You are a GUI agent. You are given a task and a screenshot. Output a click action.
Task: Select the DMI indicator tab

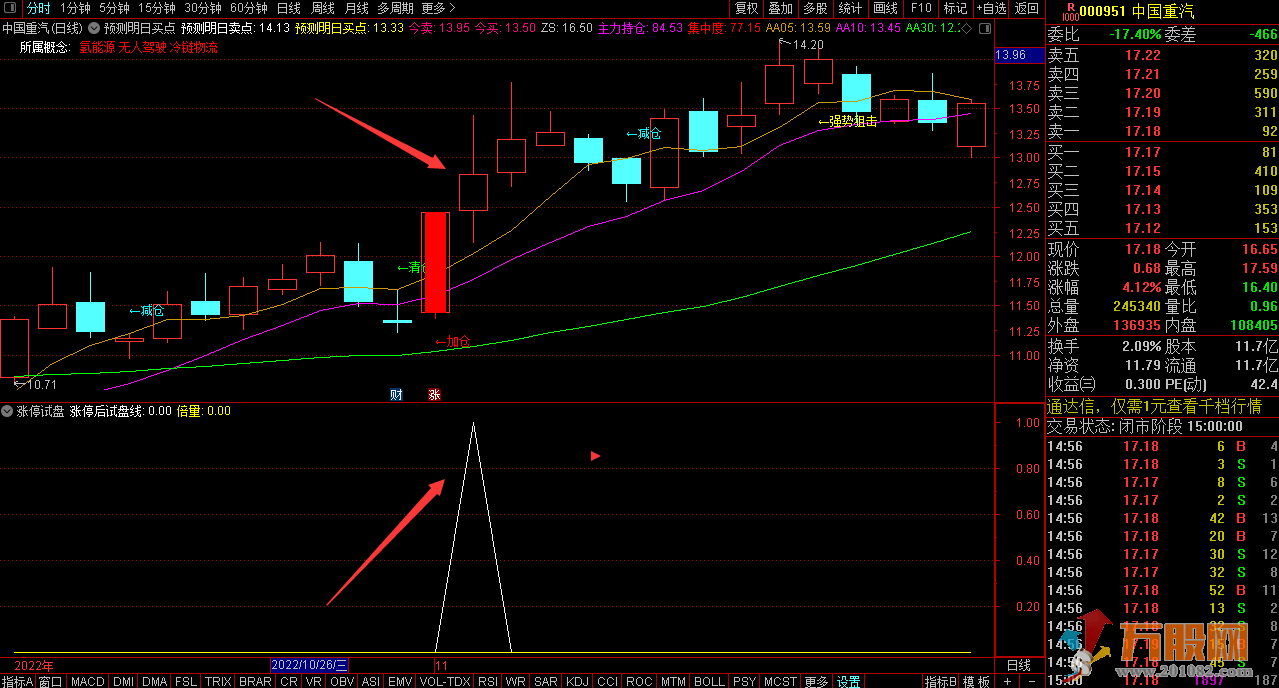(123, 681)
